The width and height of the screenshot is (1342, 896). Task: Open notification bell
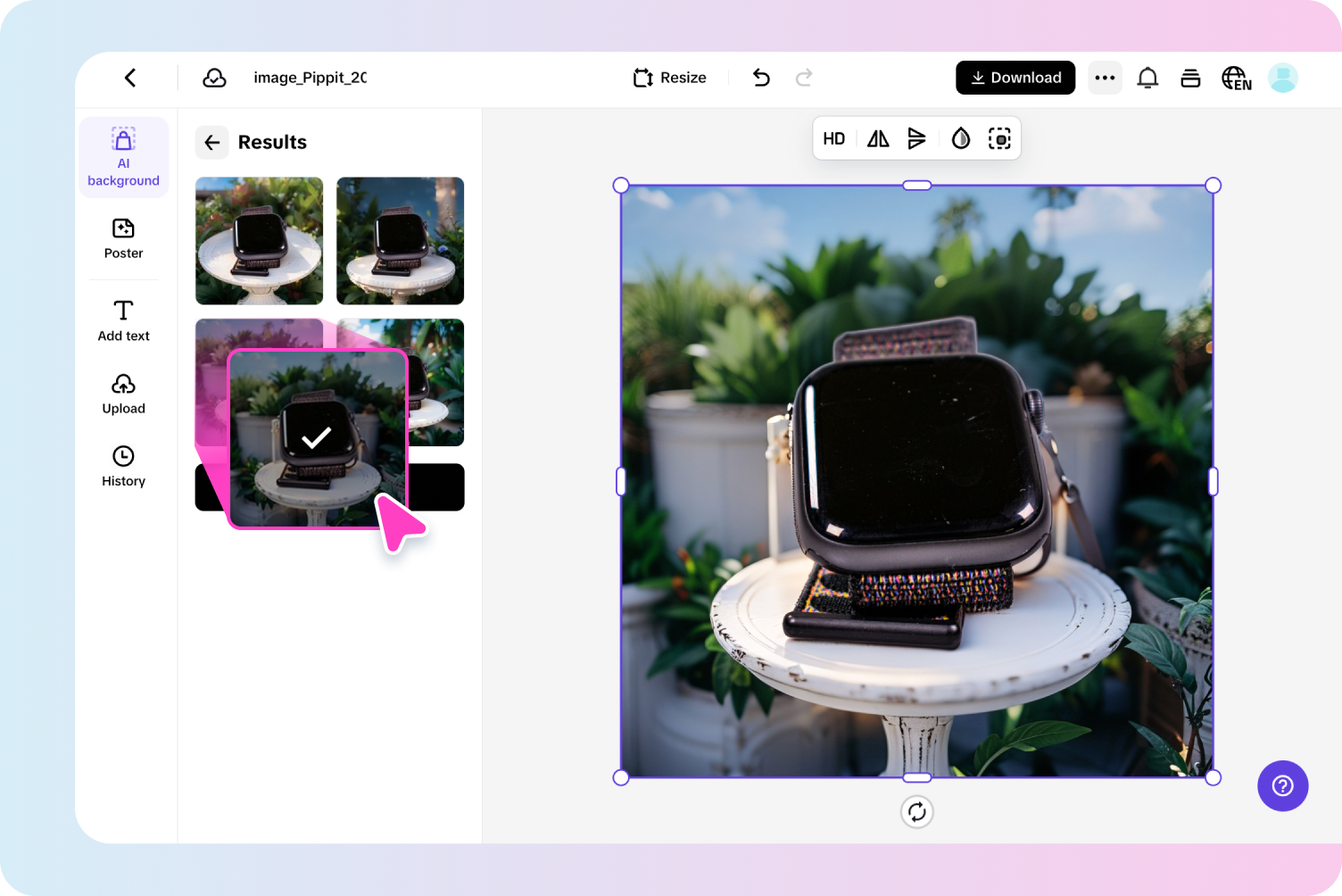coord(1147,78)
